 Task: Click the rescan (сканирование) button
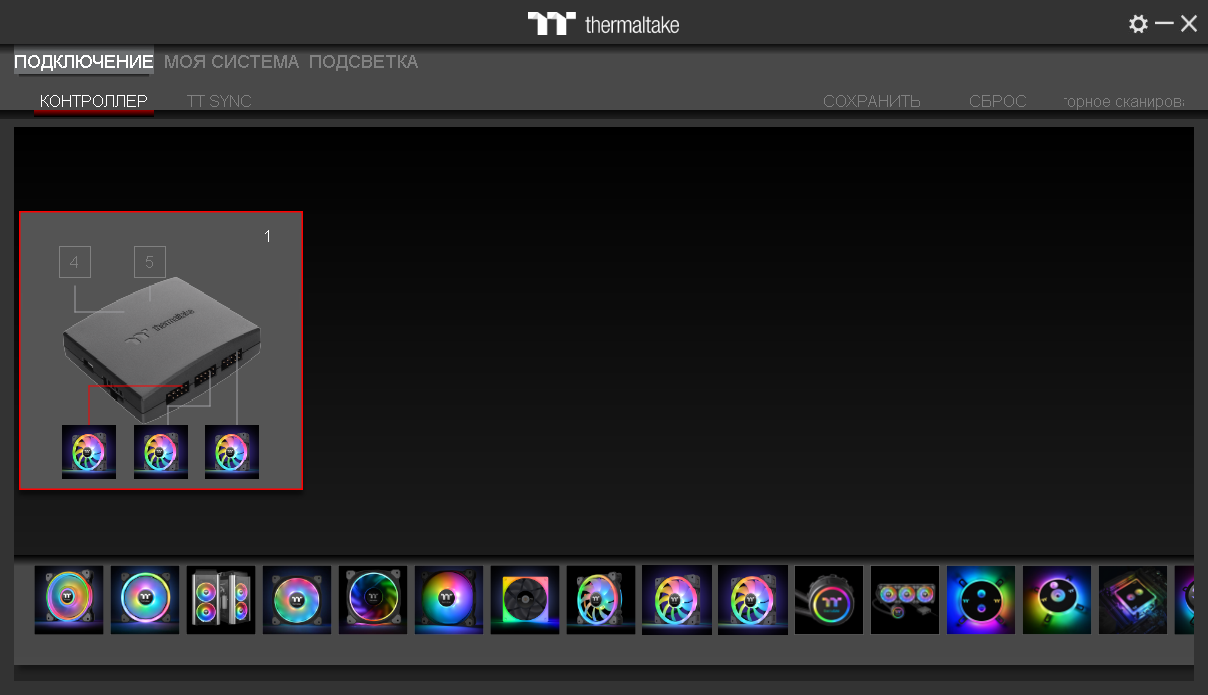tap(1125, 101)
